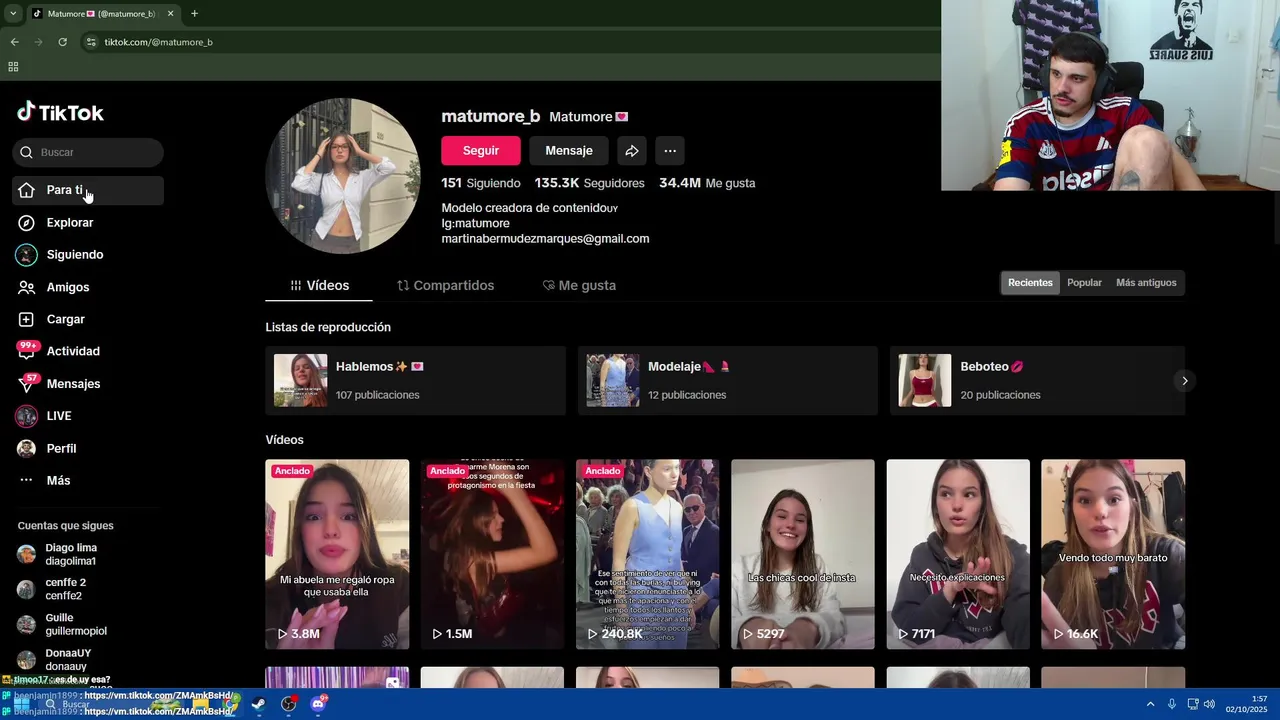The height and width of the screenshot is (720, 1280).
Task: Open 'Vendo todo muy barato' video
Action: point(1113,554)
